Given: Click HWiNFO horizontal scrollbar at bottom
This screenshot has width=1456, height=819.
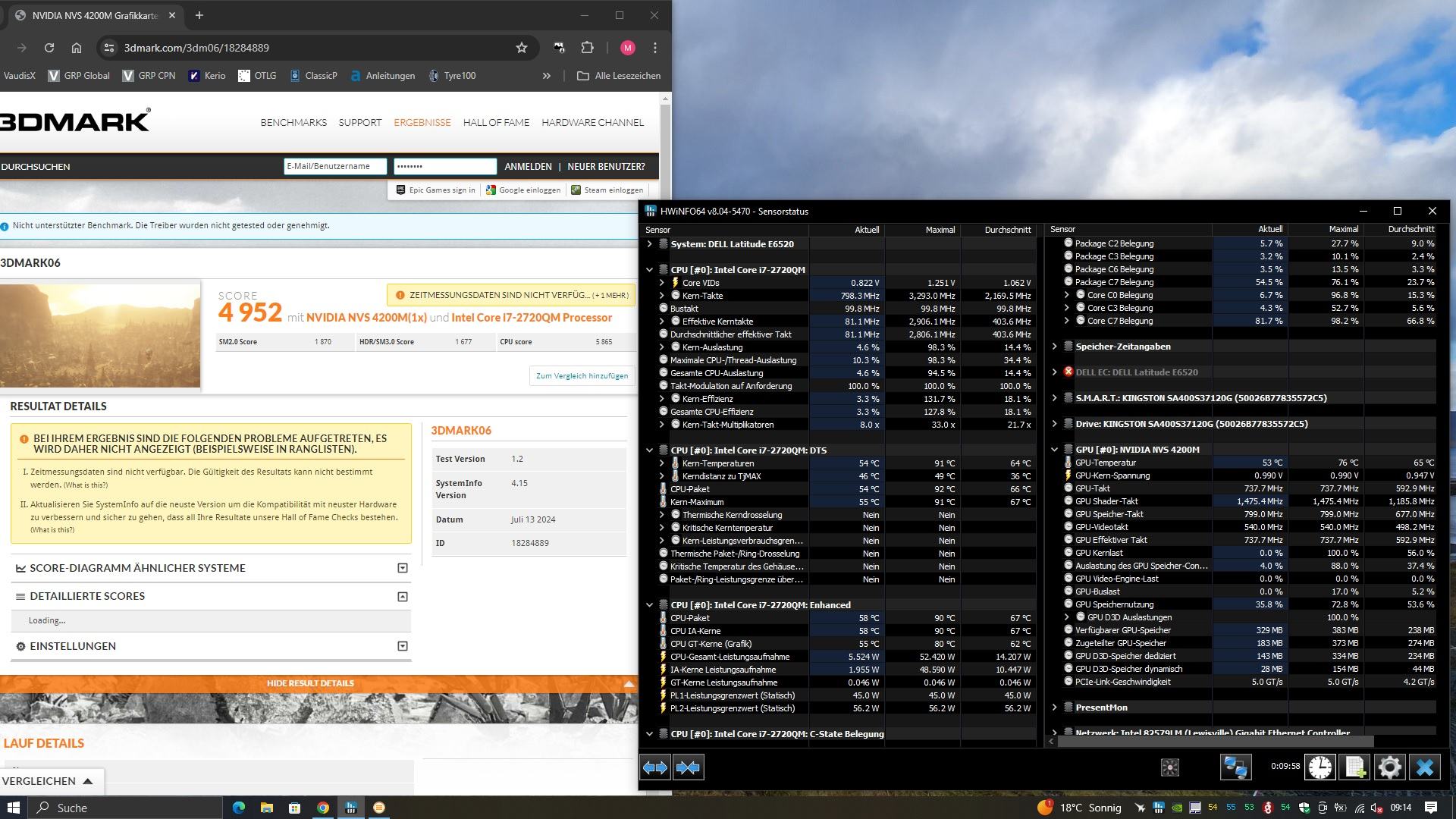Looking at the screenshot, I should pos(1216,742).
